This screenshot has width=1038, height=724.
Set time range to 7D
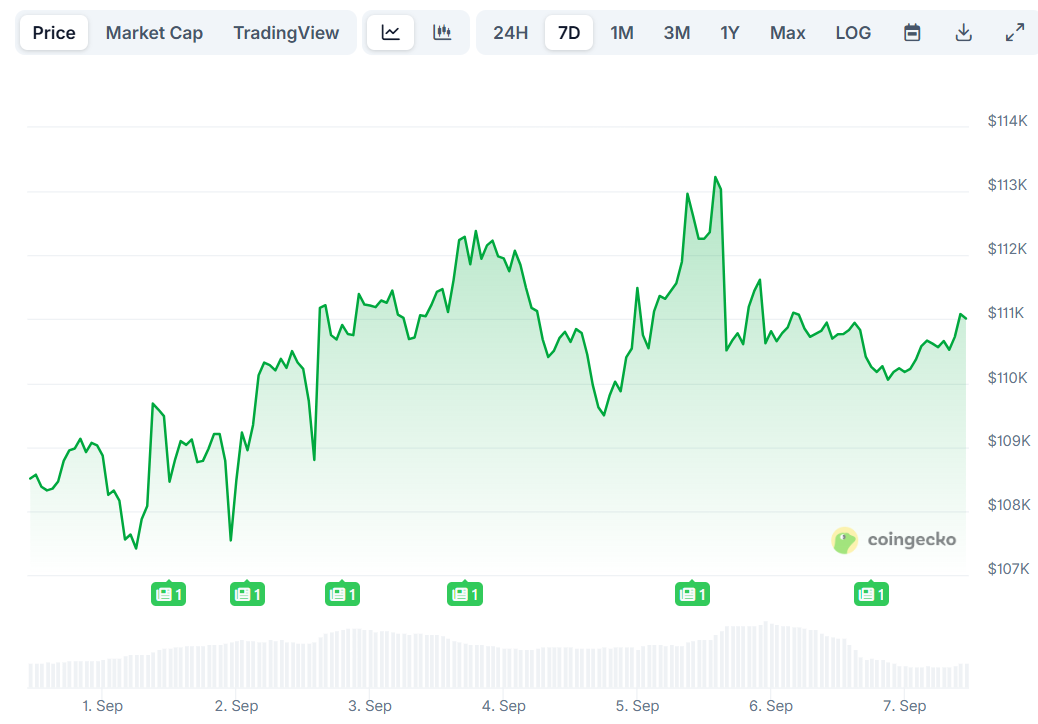pyautogui.click(x=569, y=32)
